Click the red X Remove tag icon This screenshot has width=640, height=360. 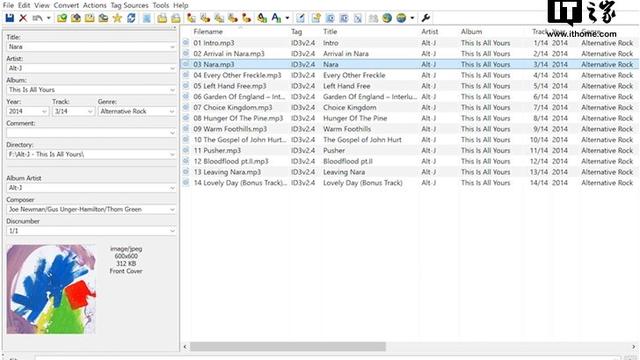coord(23,18)
